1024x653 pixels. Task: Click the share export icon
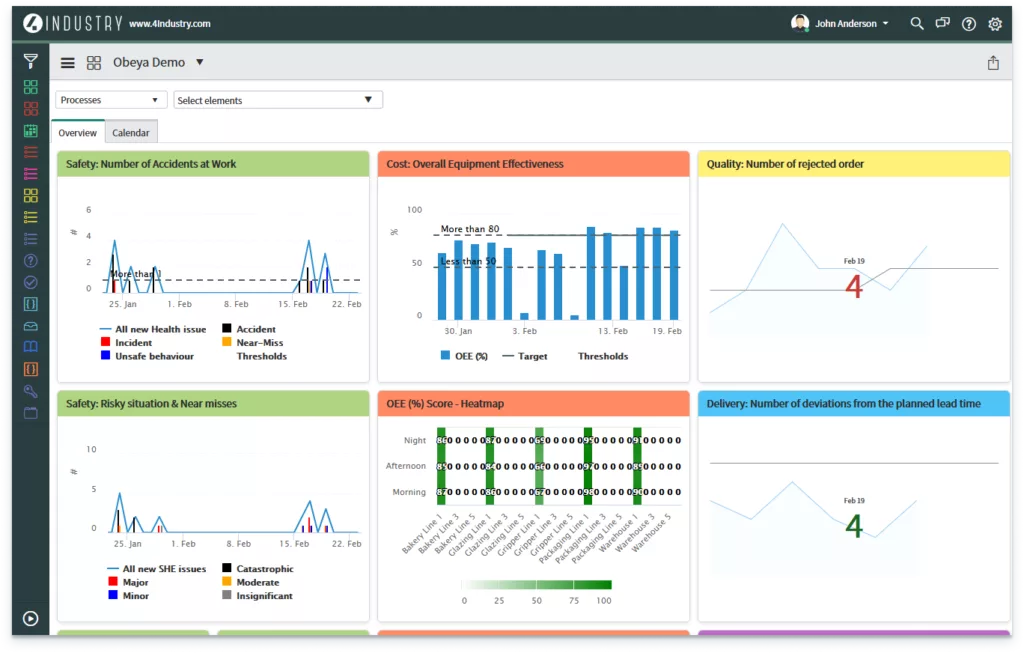pyautogui.click(x=993, y=63)
